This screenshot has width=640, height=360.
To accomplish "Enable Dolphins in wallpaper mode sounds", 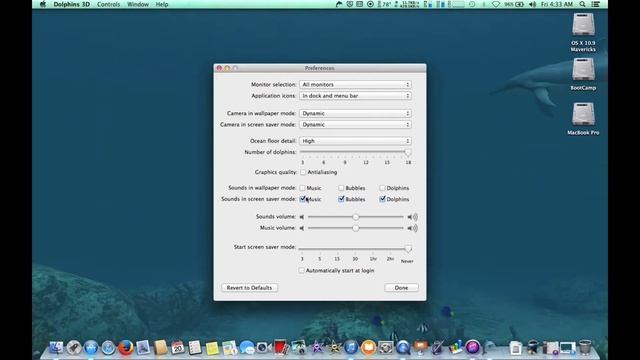I will 382,188.
